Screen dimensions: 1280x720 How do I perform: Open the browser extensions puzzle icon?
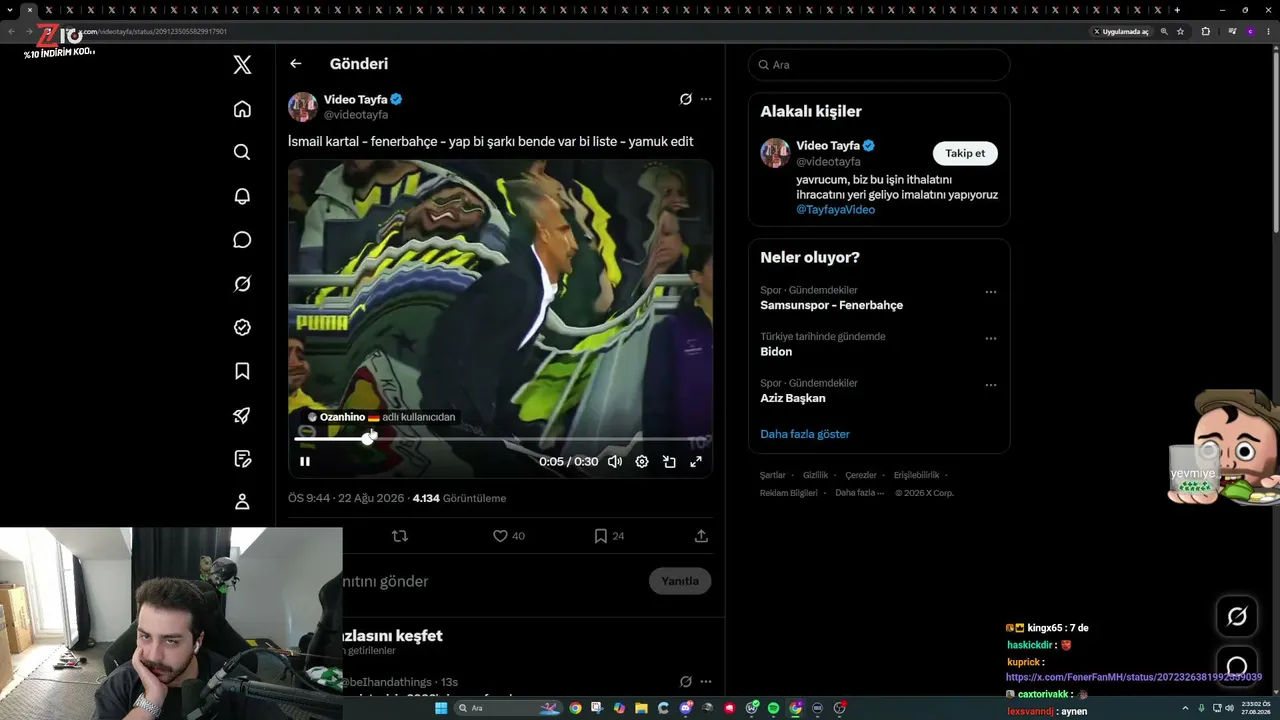(1205, 32)
